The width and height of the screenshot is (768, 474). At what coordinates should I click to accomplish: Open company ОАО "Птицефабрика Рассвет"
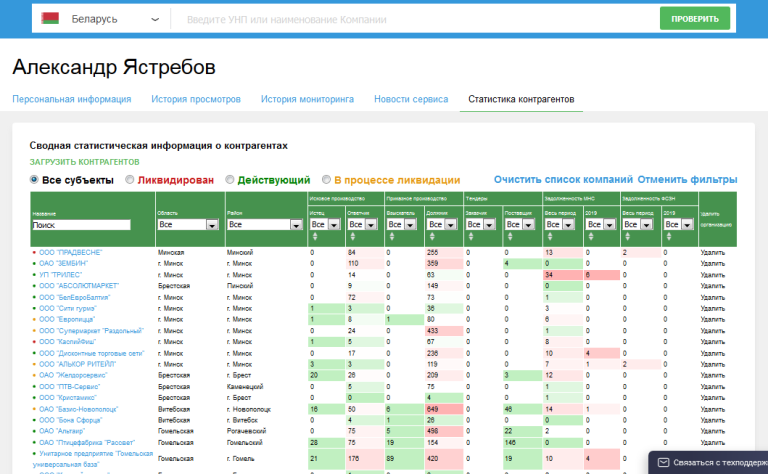(87, 442)
